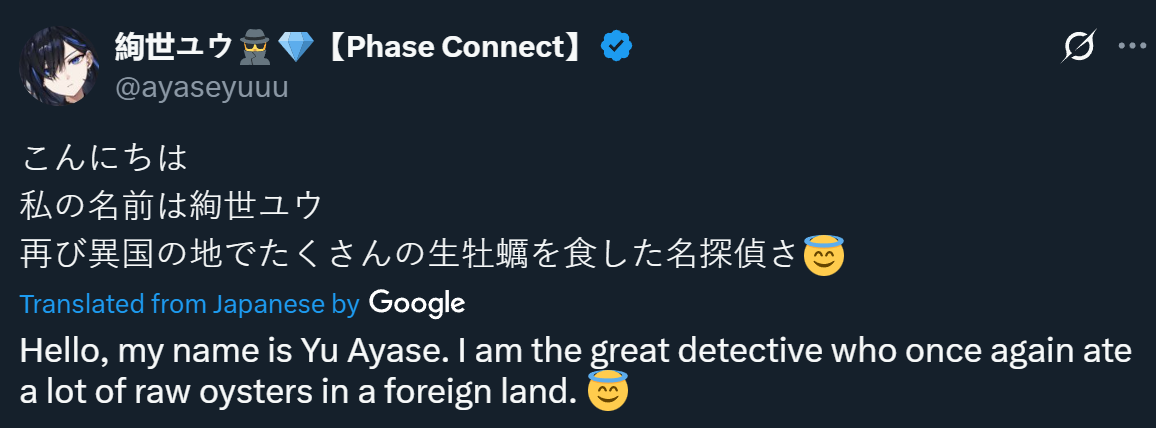This screenshot has height=428, width=1156.
Task: Click the Grok slashed-circle icon
Action: point(1080,46)
